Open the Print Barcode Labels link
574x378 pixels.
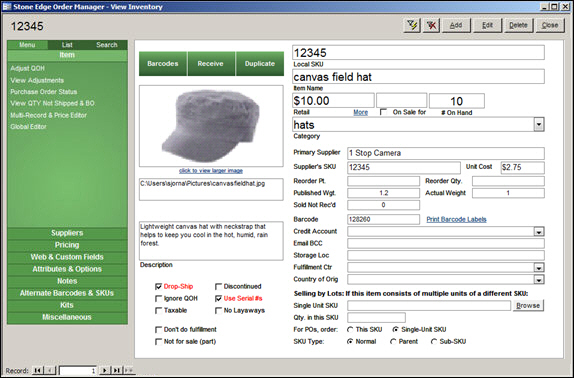[456, 220]
